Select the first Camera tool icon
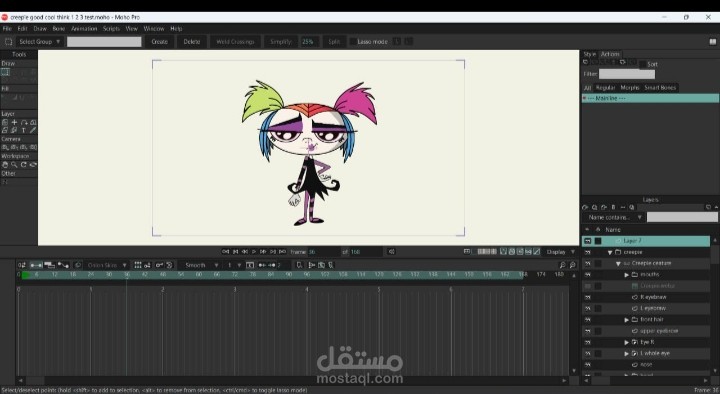Screen dimensions: 720x394 tap(5, 147)
